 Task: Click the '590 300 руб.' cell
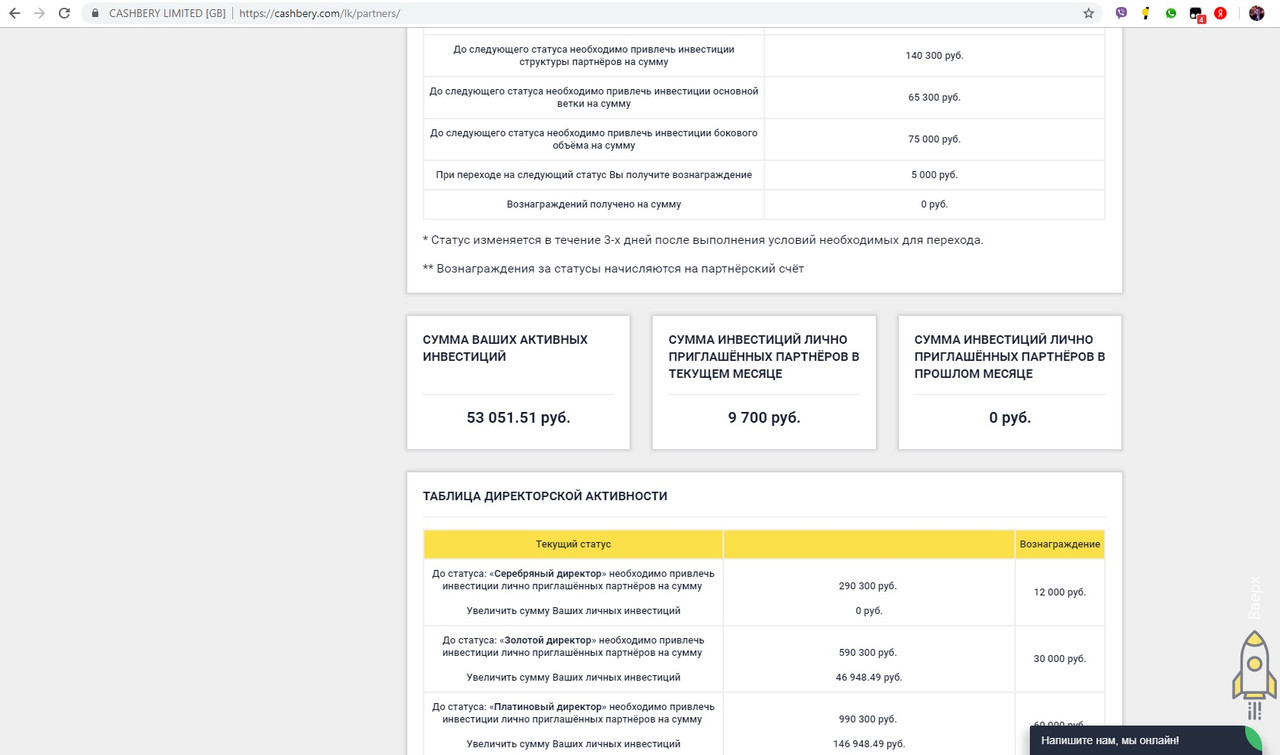(867, 652)
